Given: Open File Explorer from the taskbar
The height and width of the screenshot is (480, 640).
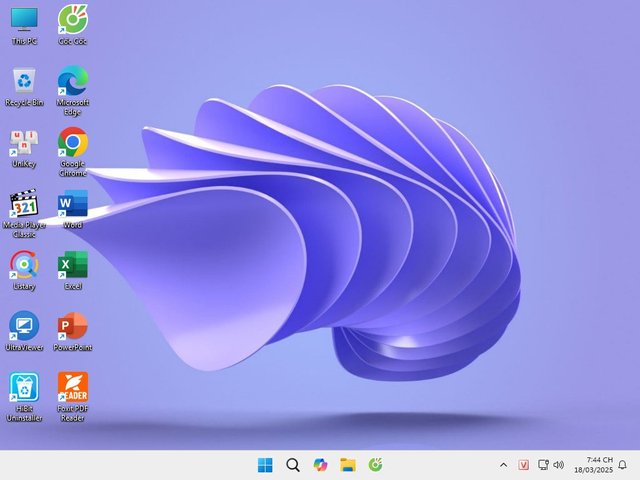Looking at the screenshot, I should pyautogui.click(x=348, y=465).
